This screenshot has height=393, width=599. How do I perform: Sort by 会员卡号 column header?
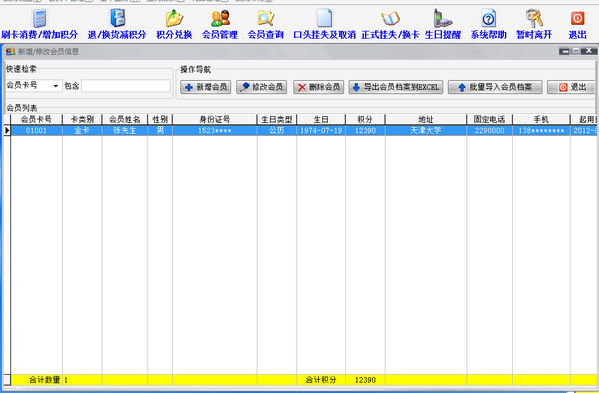pyautogui.click(x=36, y=120)
